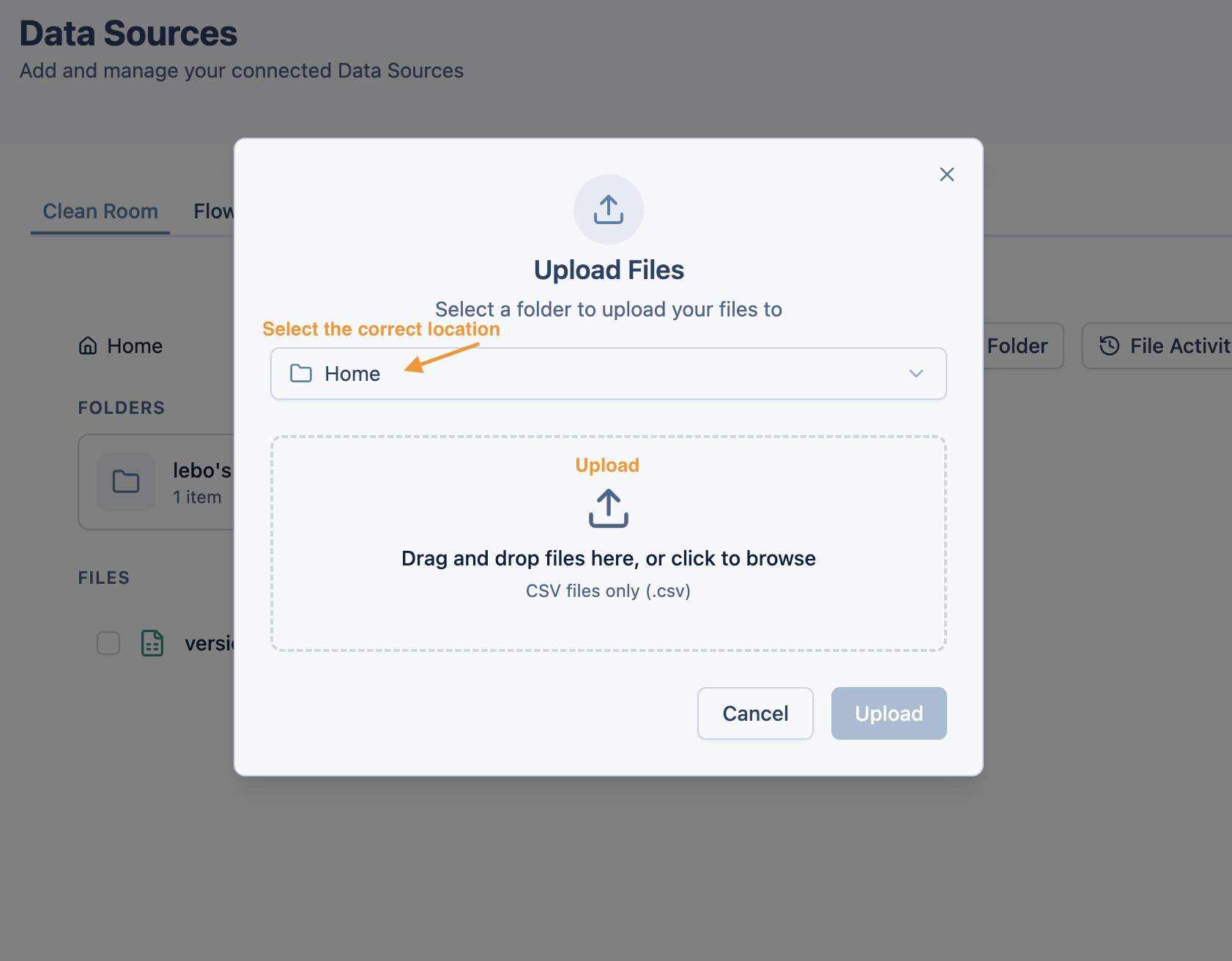This screenshot has width=1232, height=961.
Task: Click the File Activity clock icon
Action: 1109,346
